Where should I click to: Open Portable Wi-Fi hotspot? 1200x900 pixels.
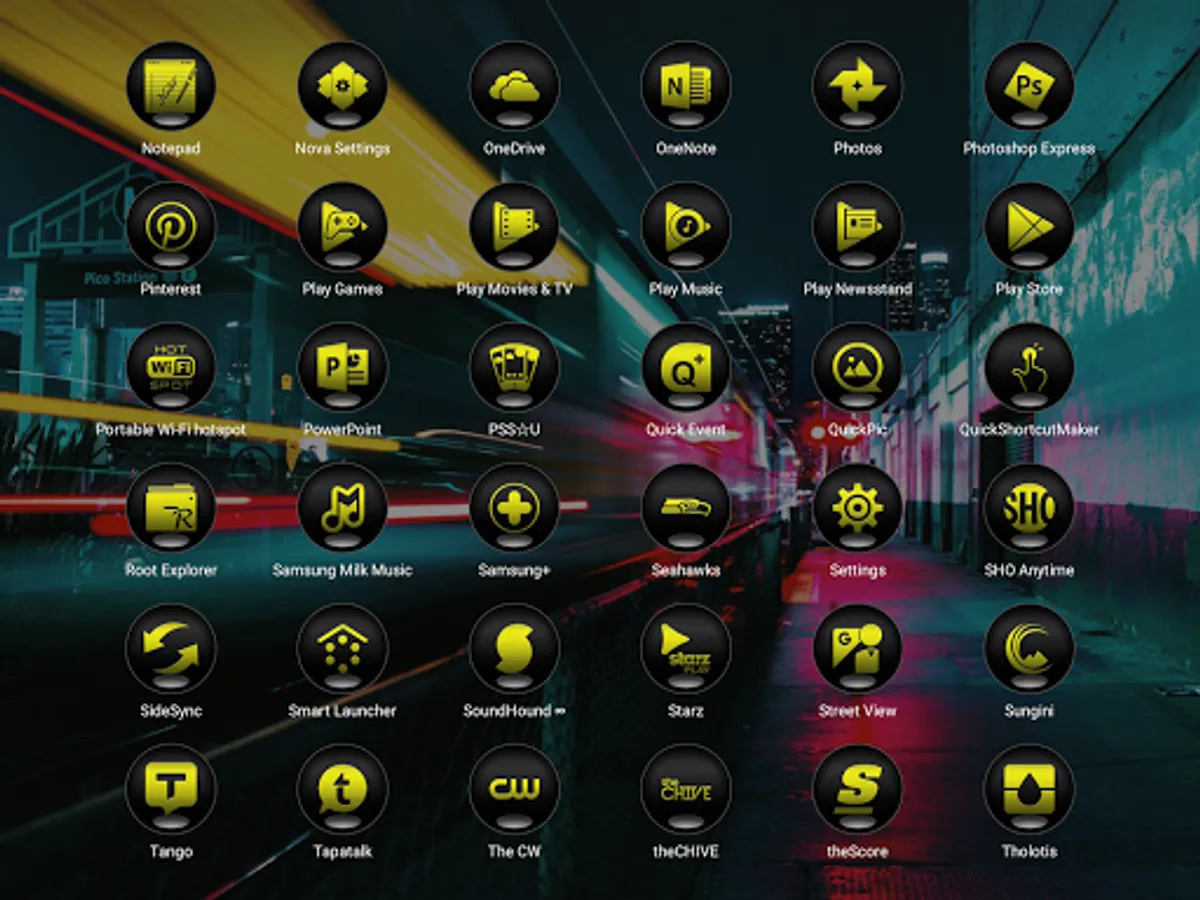(x=171, y=367)
